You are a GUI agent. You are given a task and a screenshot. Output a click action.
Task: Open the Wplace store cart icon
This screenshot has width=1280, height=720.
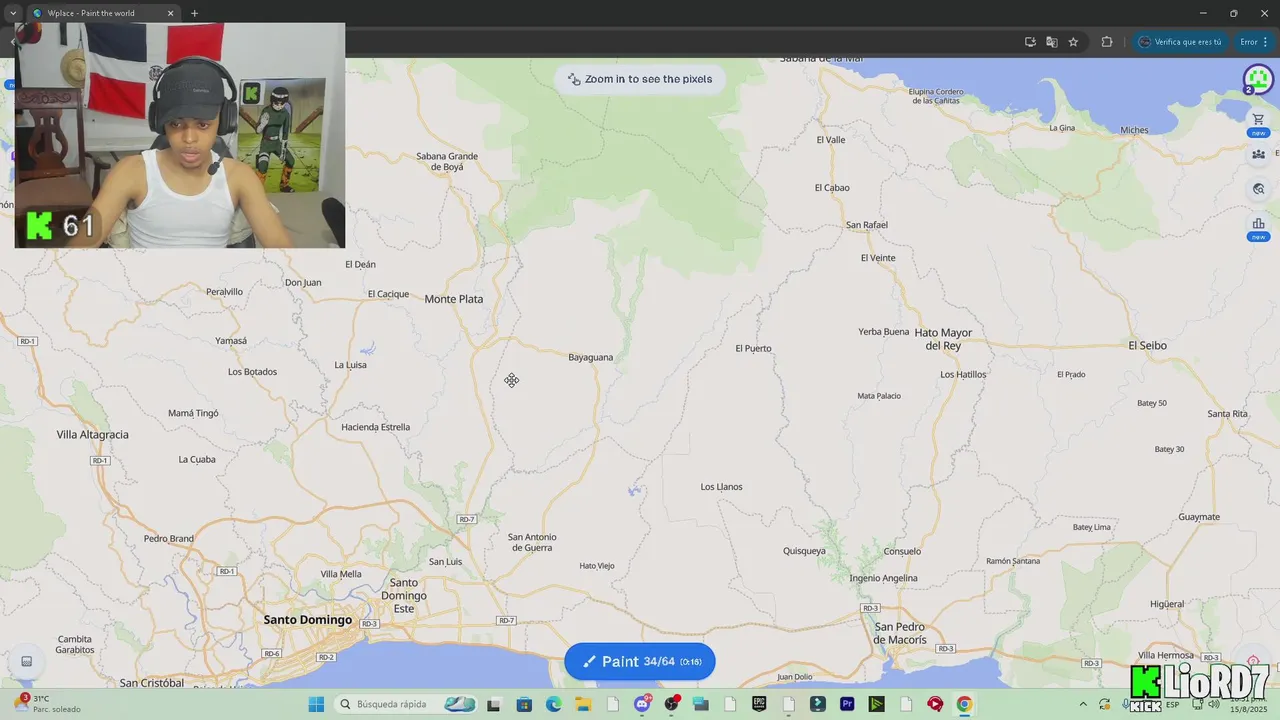click(1258, 119)
